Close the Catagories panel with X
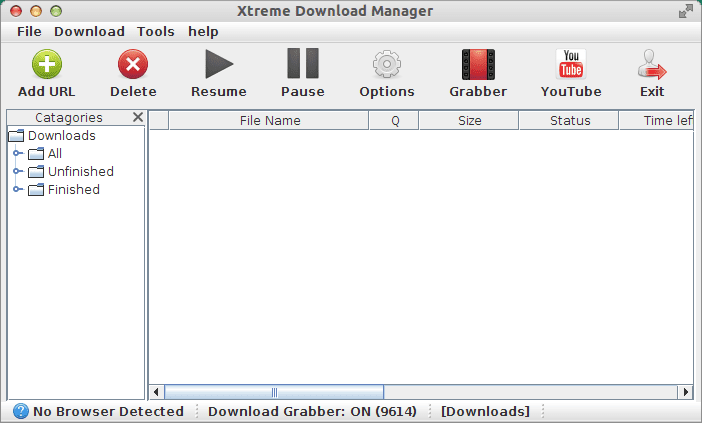The image size is (702, 423). pyautogui.click(x=138, y=117)
